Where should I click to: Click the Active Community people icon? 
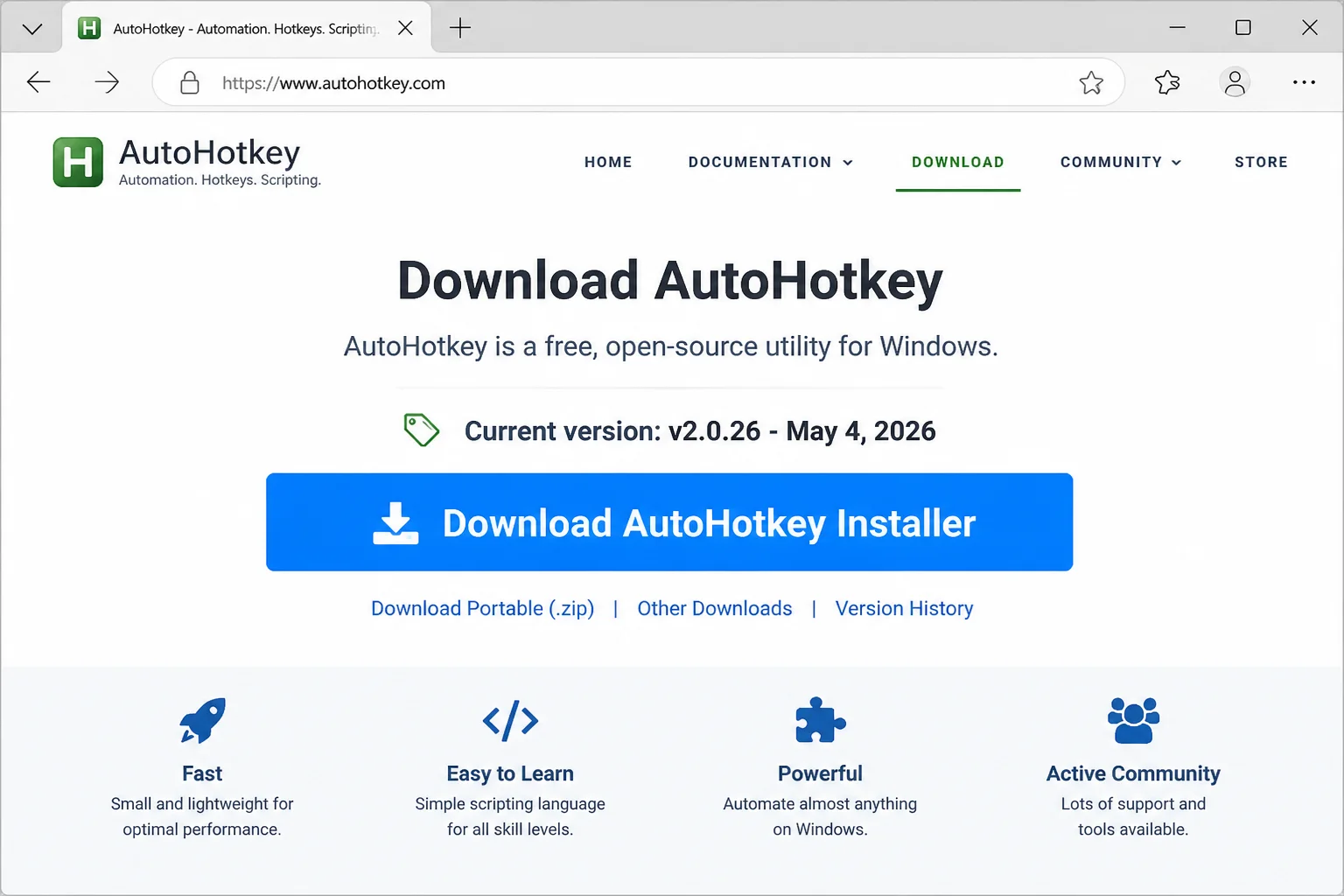pyautogui.click(x=1133, y=720)
